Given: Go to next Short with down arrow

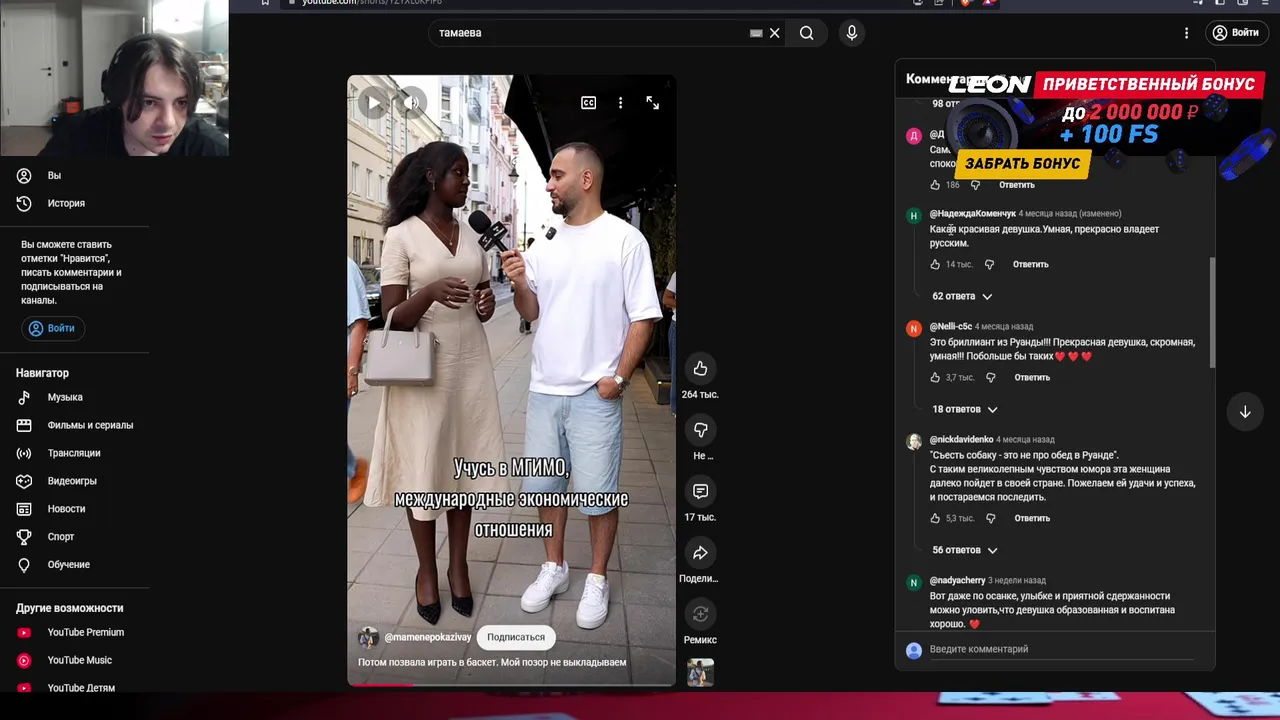Looking at the screenshot, I should 1245,412.
